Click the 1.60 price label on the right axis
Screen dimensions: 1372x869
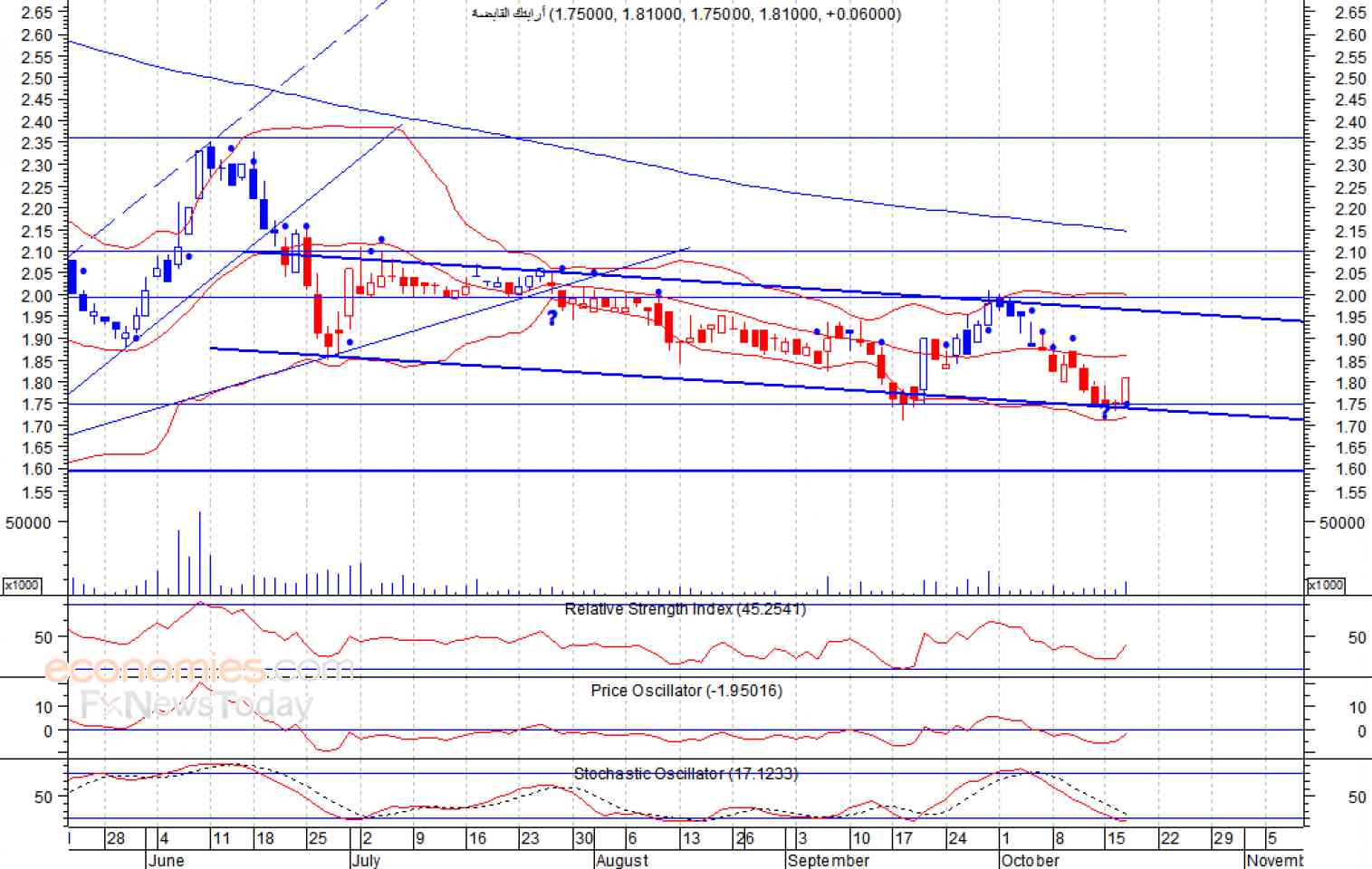[x=1350, y=470]
